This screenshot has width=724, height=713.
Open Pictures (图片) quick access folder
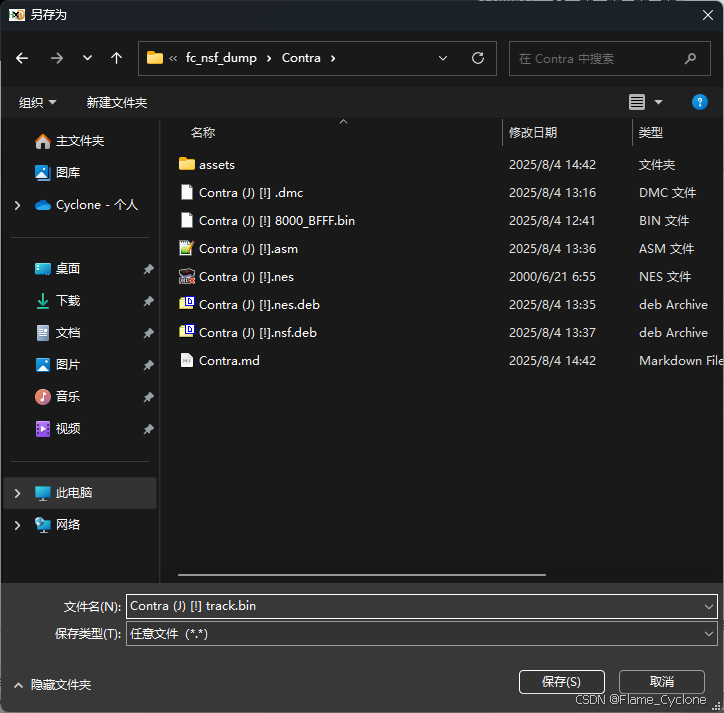[58, 365]
